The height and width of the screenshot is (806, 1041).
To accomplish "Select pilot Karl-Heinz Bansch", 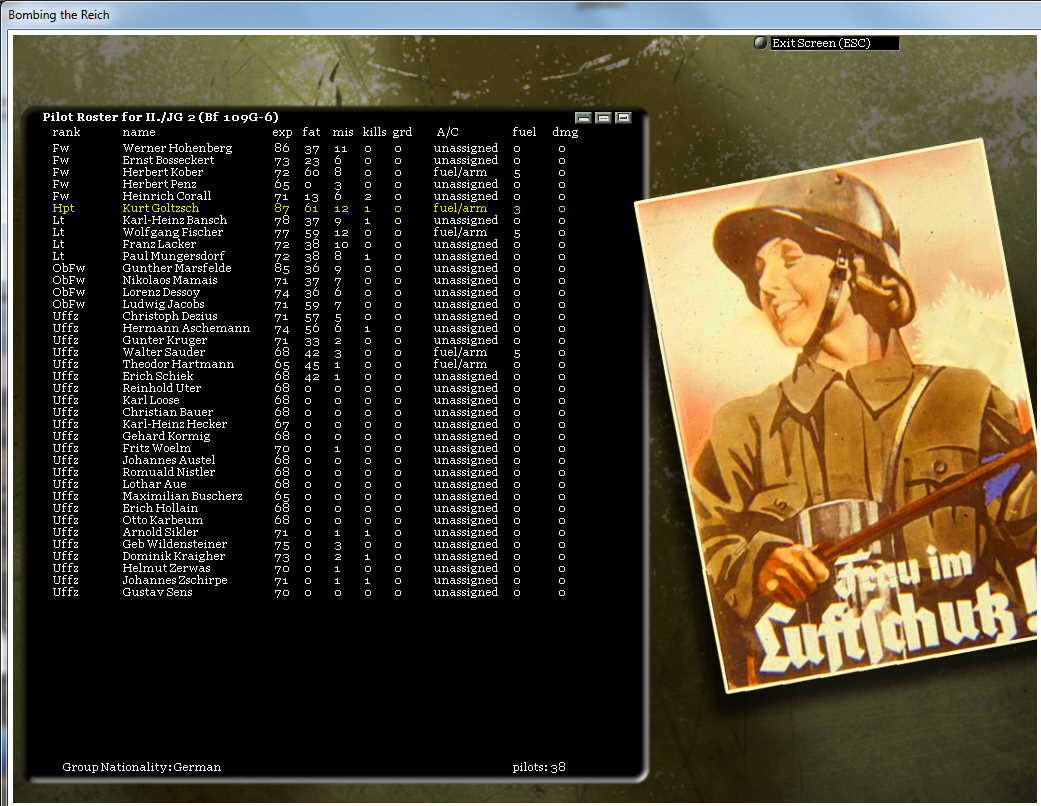I will [x=175, y=220].
